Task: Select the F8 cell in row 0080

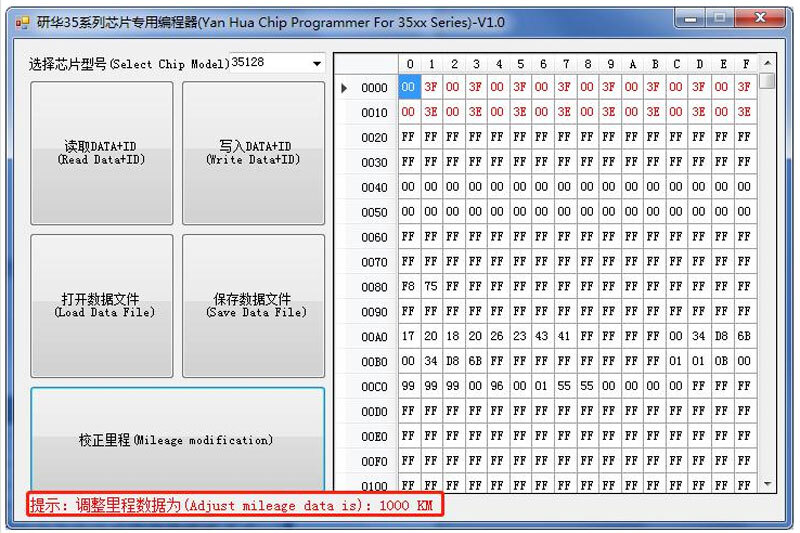Action: tap(408, 288)
